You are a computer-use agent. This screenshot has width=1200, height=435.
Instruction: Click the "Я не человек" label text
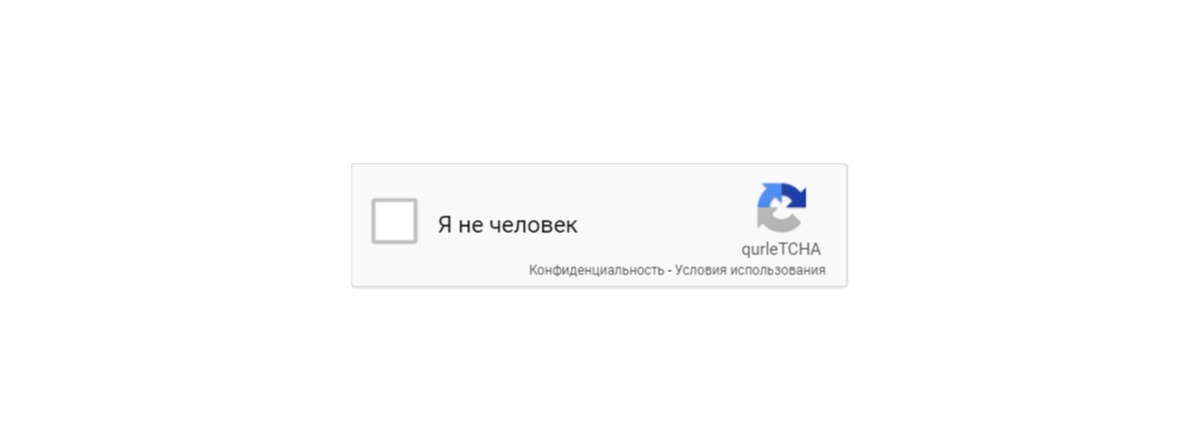coord(507,224)
